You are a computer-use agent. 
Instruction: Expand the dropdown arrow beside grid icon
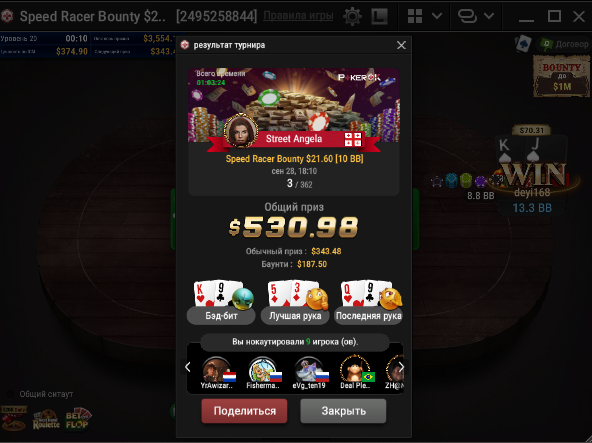437,16
